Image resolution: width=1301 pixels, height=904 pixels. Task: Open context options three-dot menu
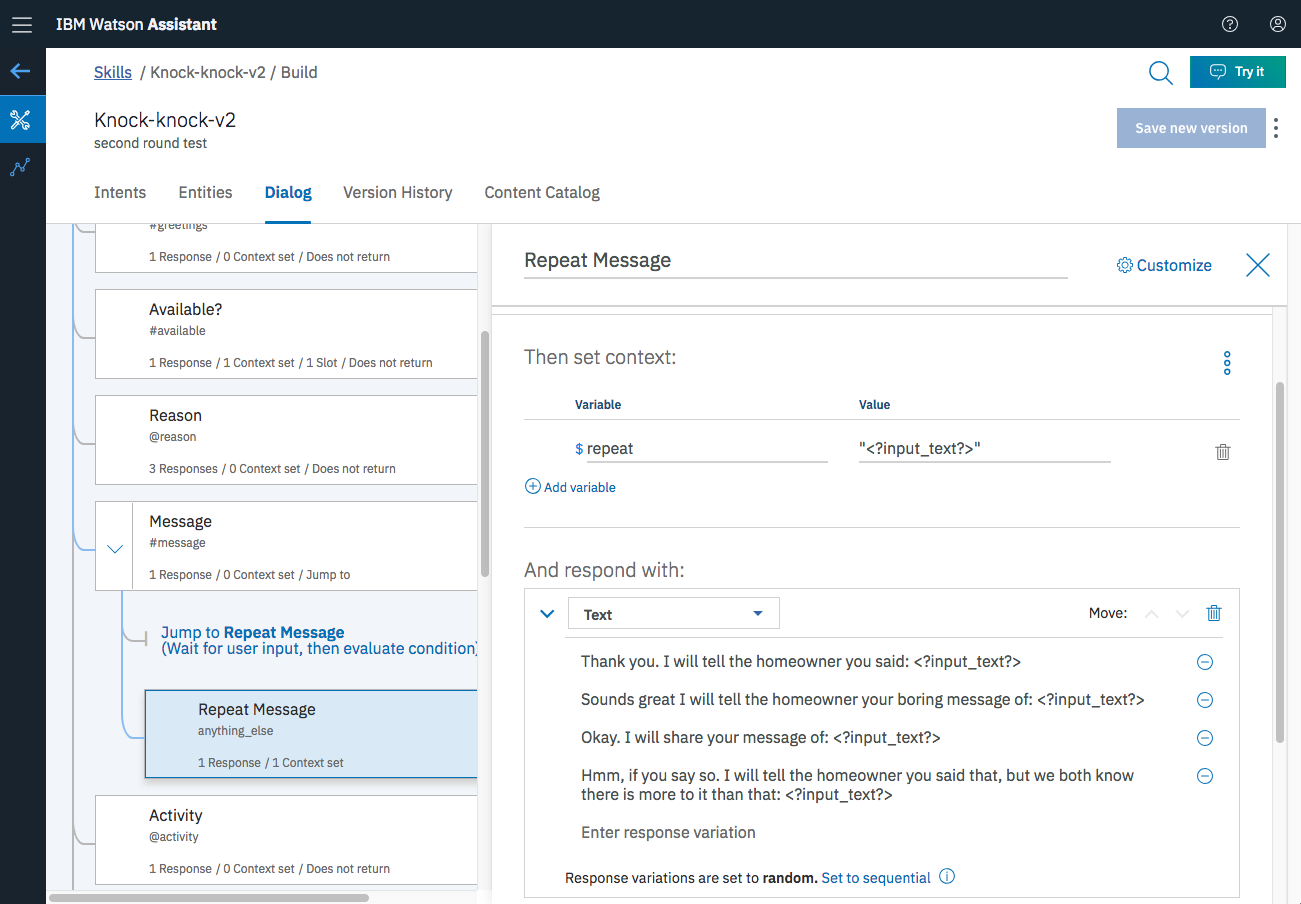click(x=1227, y=363)
